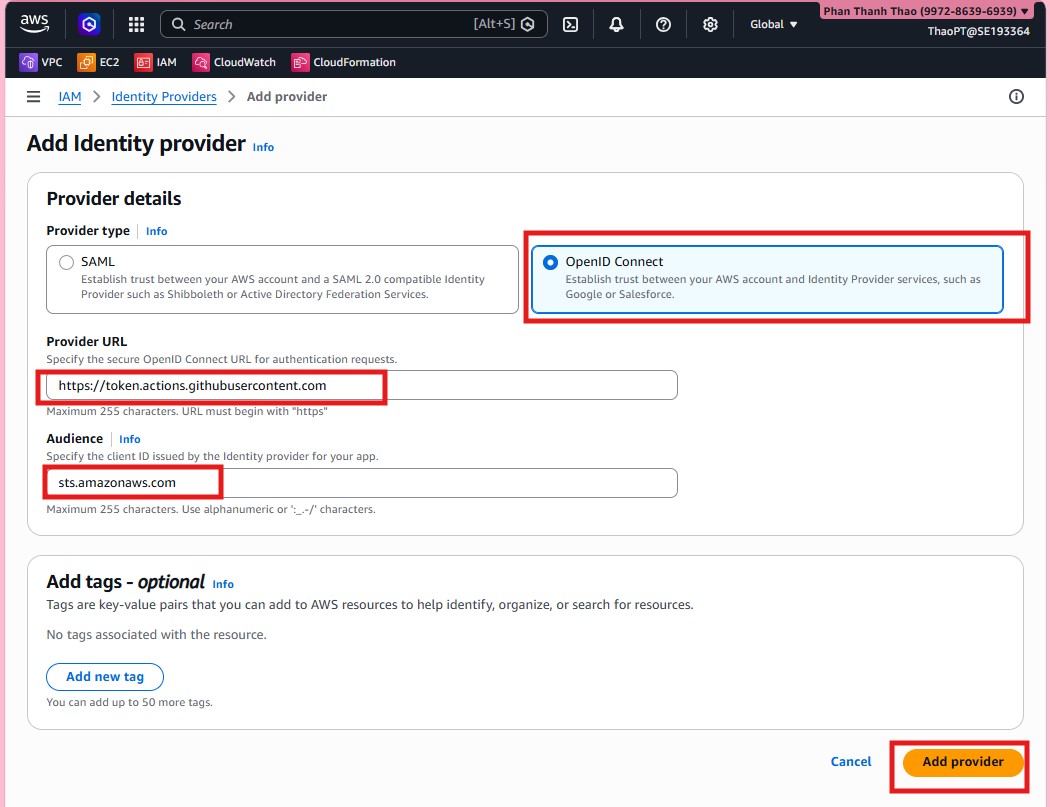1050x807 pixels.
Task: Open CloudWatch from the favorites bar
Action: coord(233,61)
